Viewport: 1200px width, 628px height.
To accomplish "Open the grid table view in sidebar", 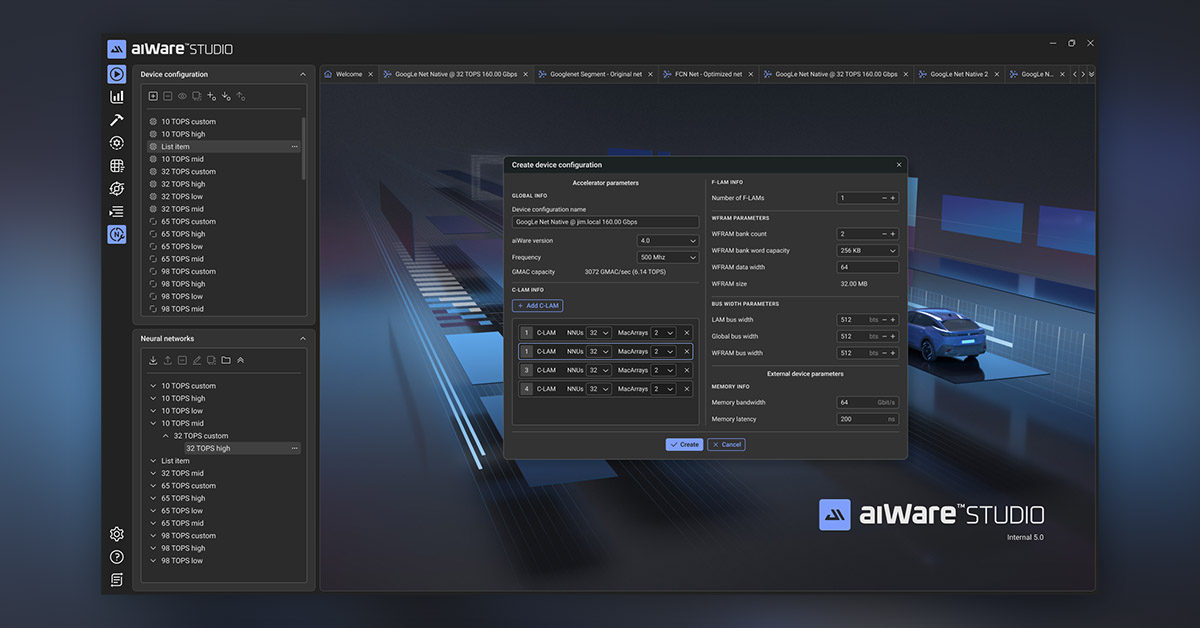I will pos(117,166).
